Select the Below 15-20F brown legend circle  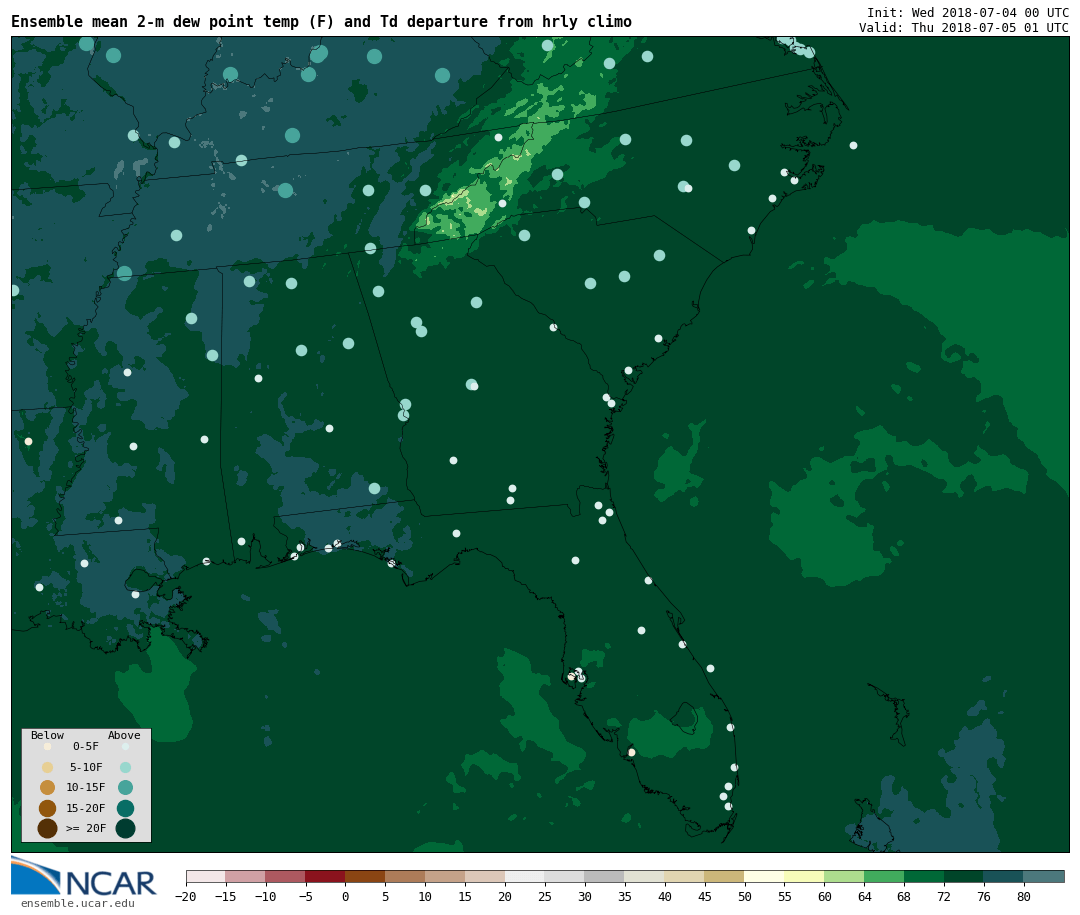pos(48,808)
